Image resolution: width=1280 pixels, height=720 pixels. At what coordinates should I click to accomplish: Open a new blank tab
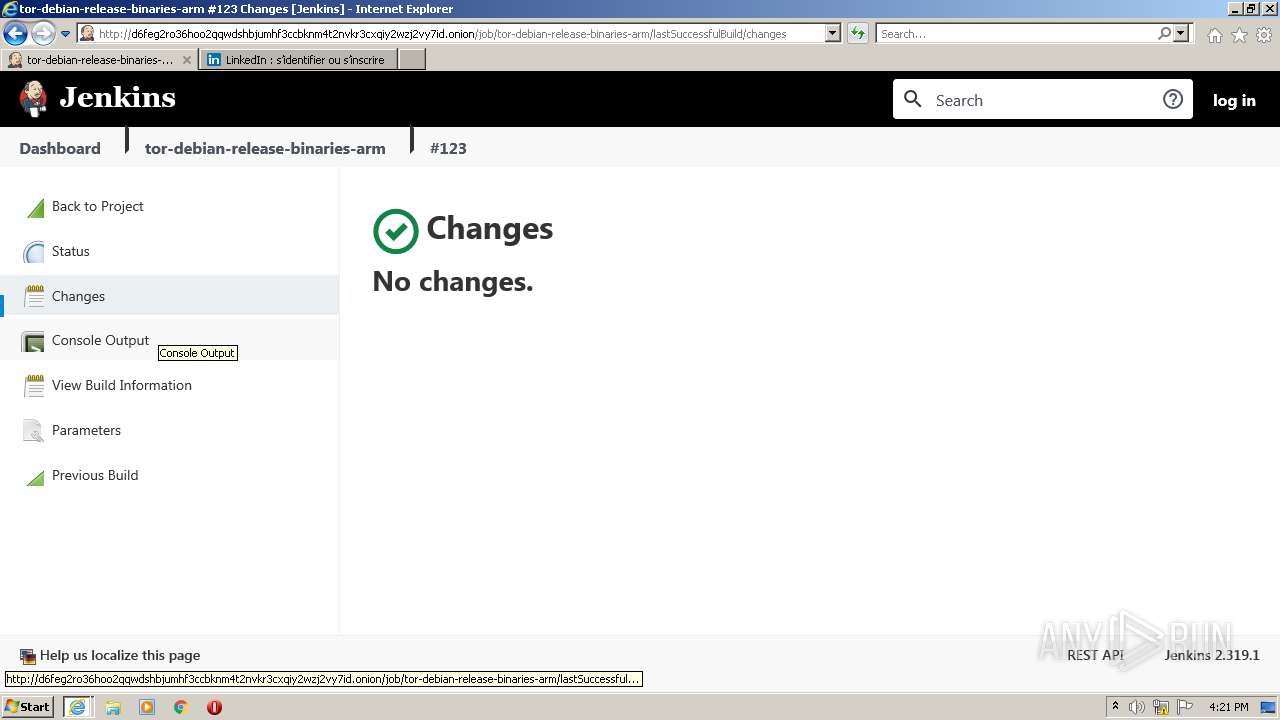coord(412,60)
